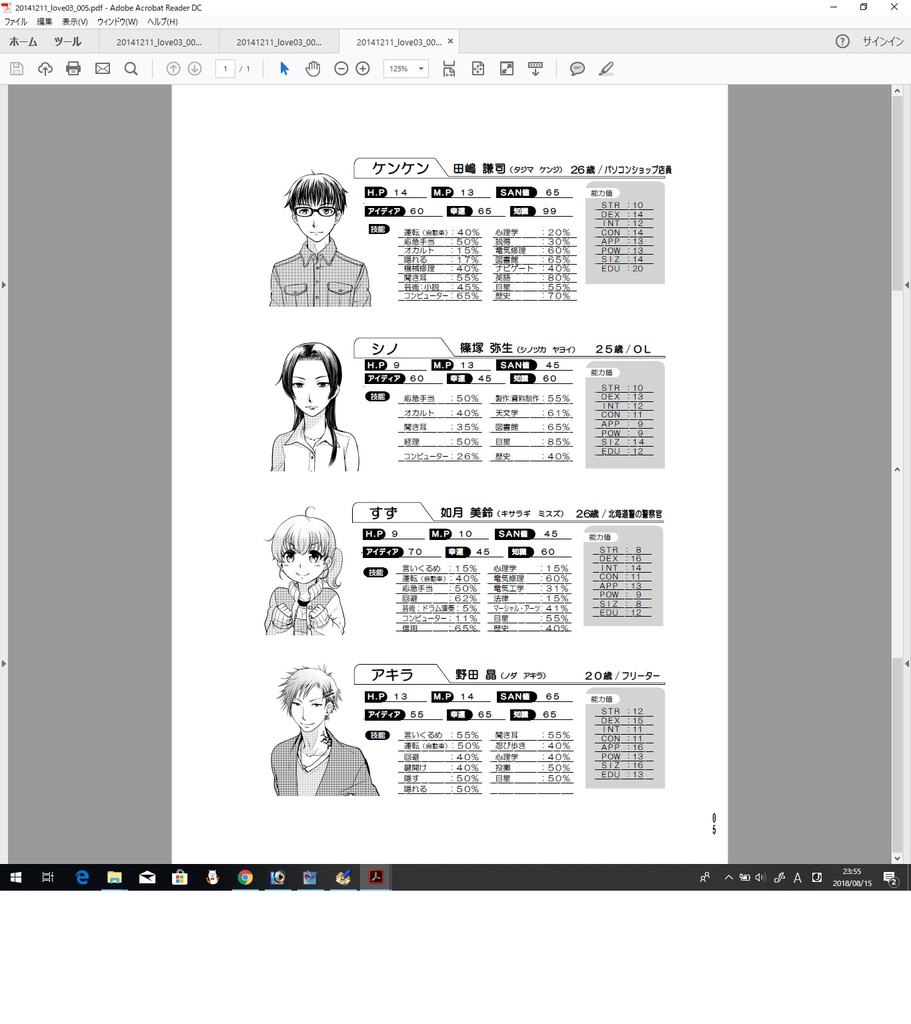Switch to the ツール tab

(68, 41)
